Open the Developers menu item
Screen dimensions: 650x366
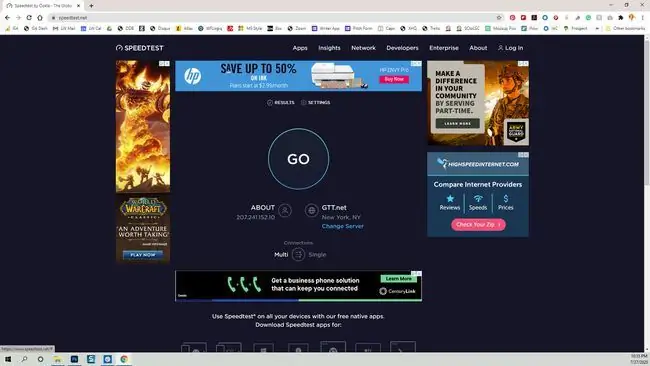402,48
